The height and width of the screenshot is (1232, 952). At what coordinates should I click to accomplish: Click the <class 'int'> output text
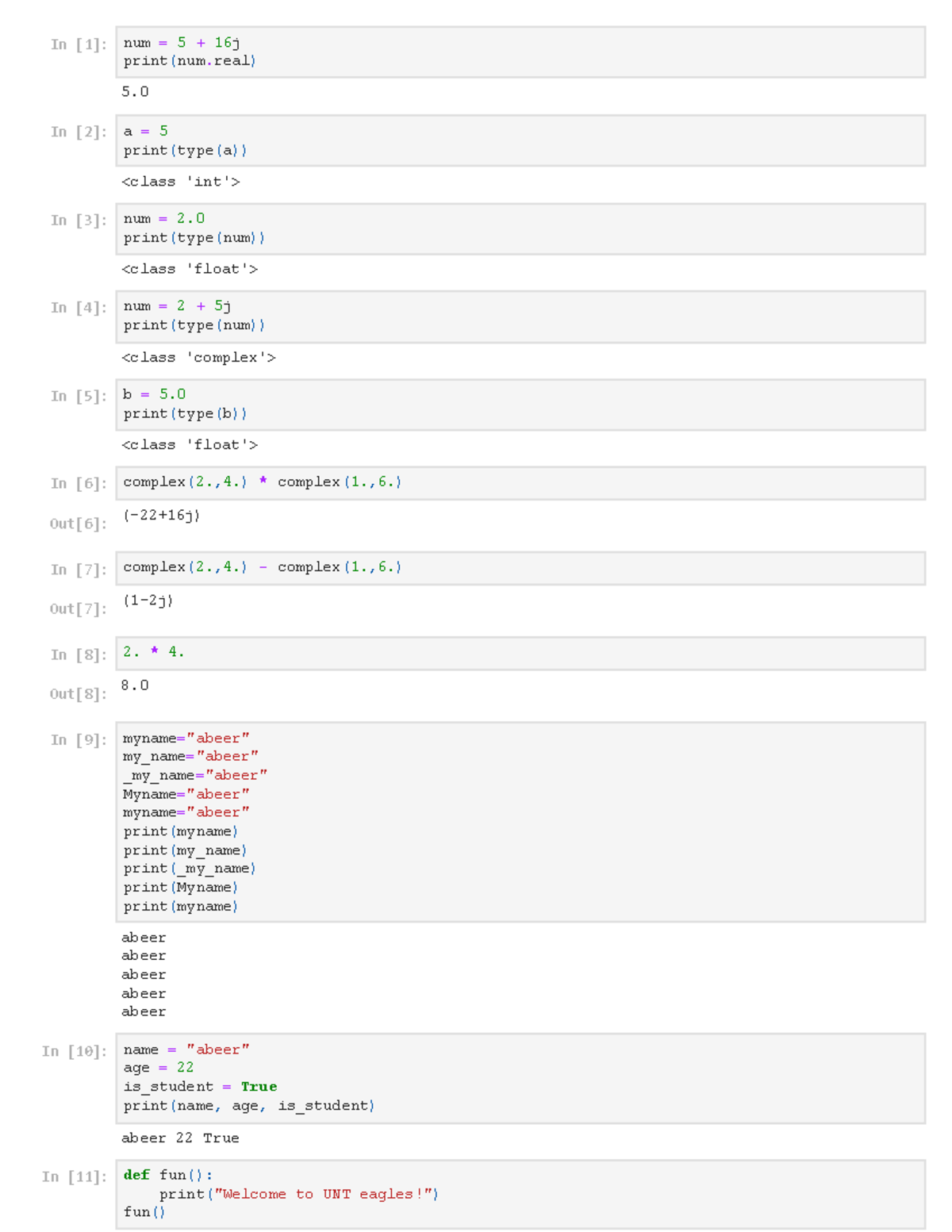181,182
